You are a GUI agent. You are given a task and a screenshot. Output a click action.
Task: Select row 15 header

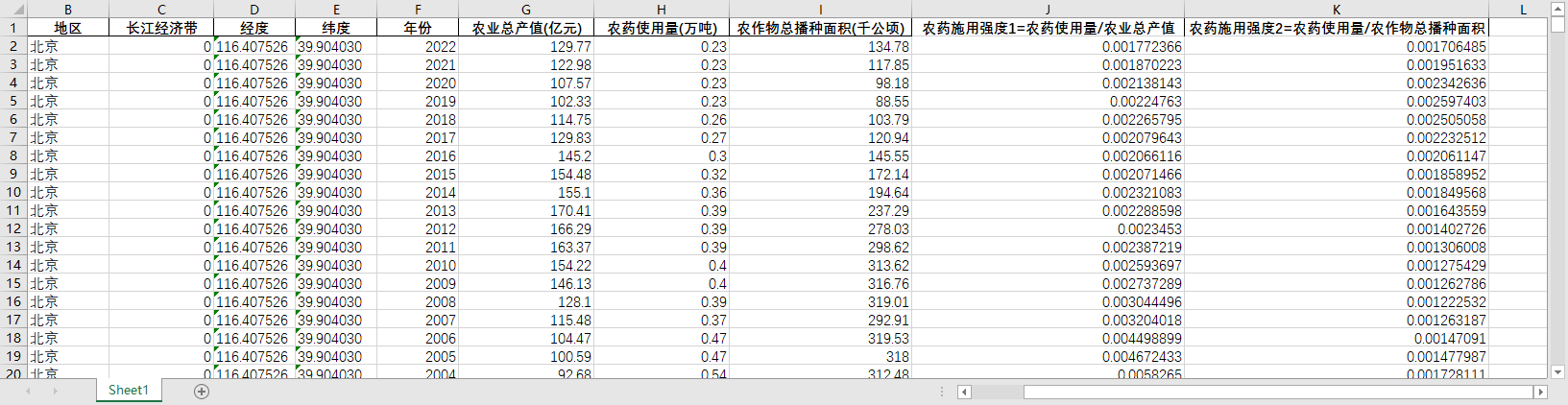click(x=13, y=283)
